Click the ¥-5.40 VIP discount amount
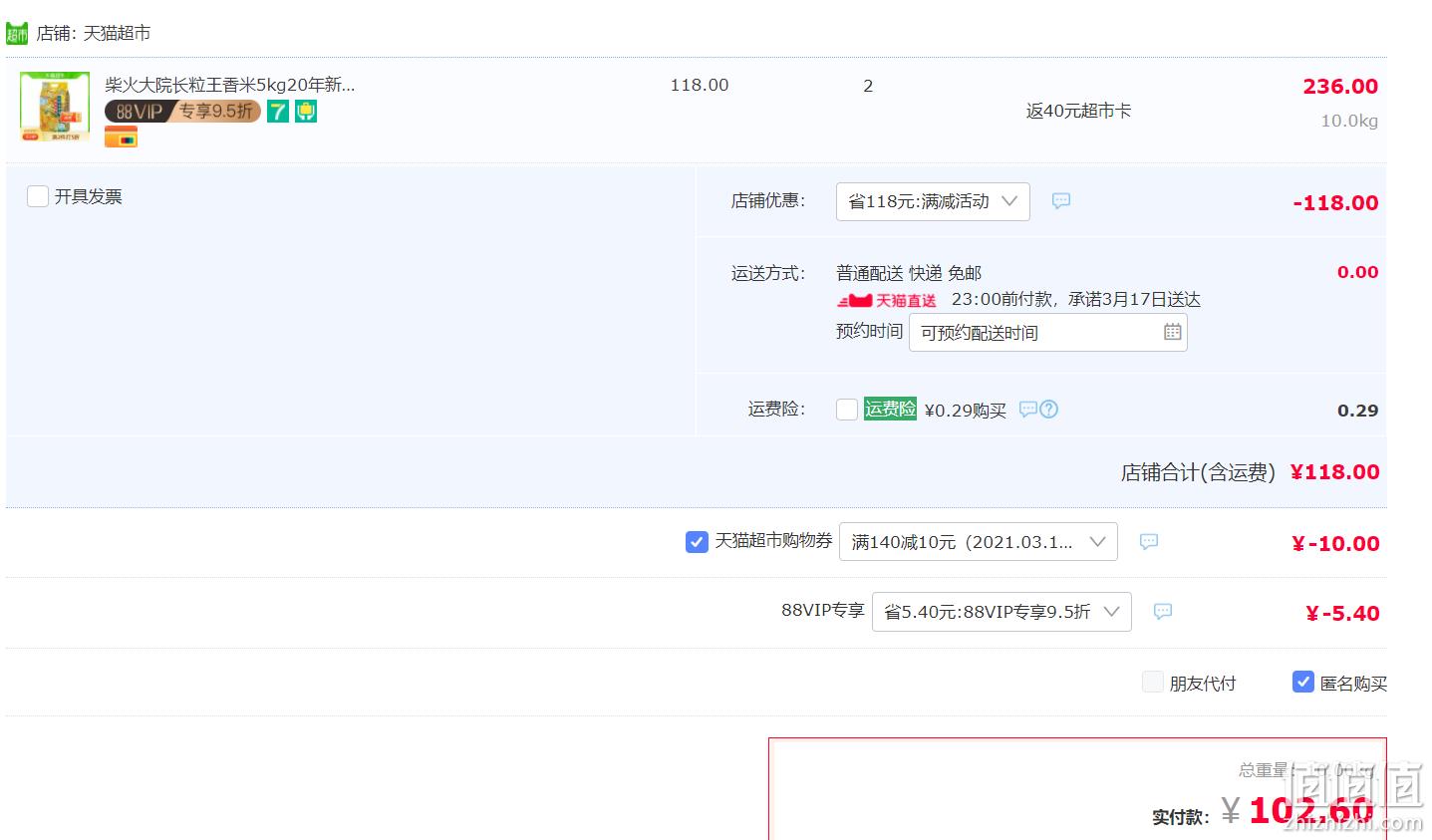Viewport: 1432px width, 840px height. (x=1342, y=614)
